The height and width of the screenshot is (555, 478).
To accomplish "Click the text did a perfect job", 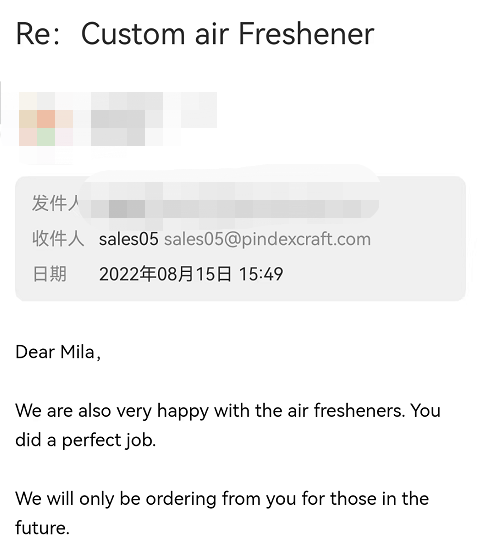I will coord(86,440).
